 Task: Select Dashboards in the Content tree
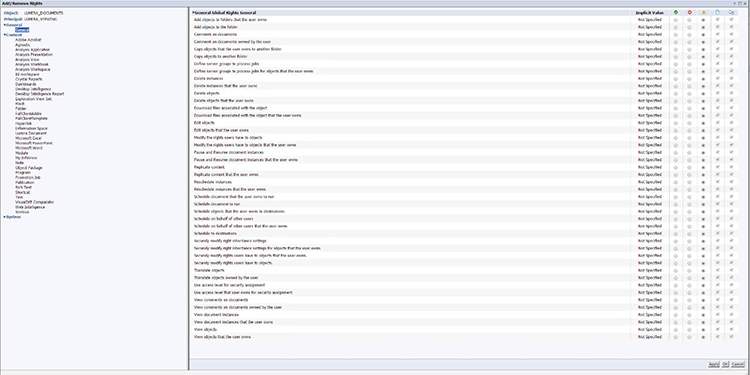pyautogui.click(x=25, y=84)
